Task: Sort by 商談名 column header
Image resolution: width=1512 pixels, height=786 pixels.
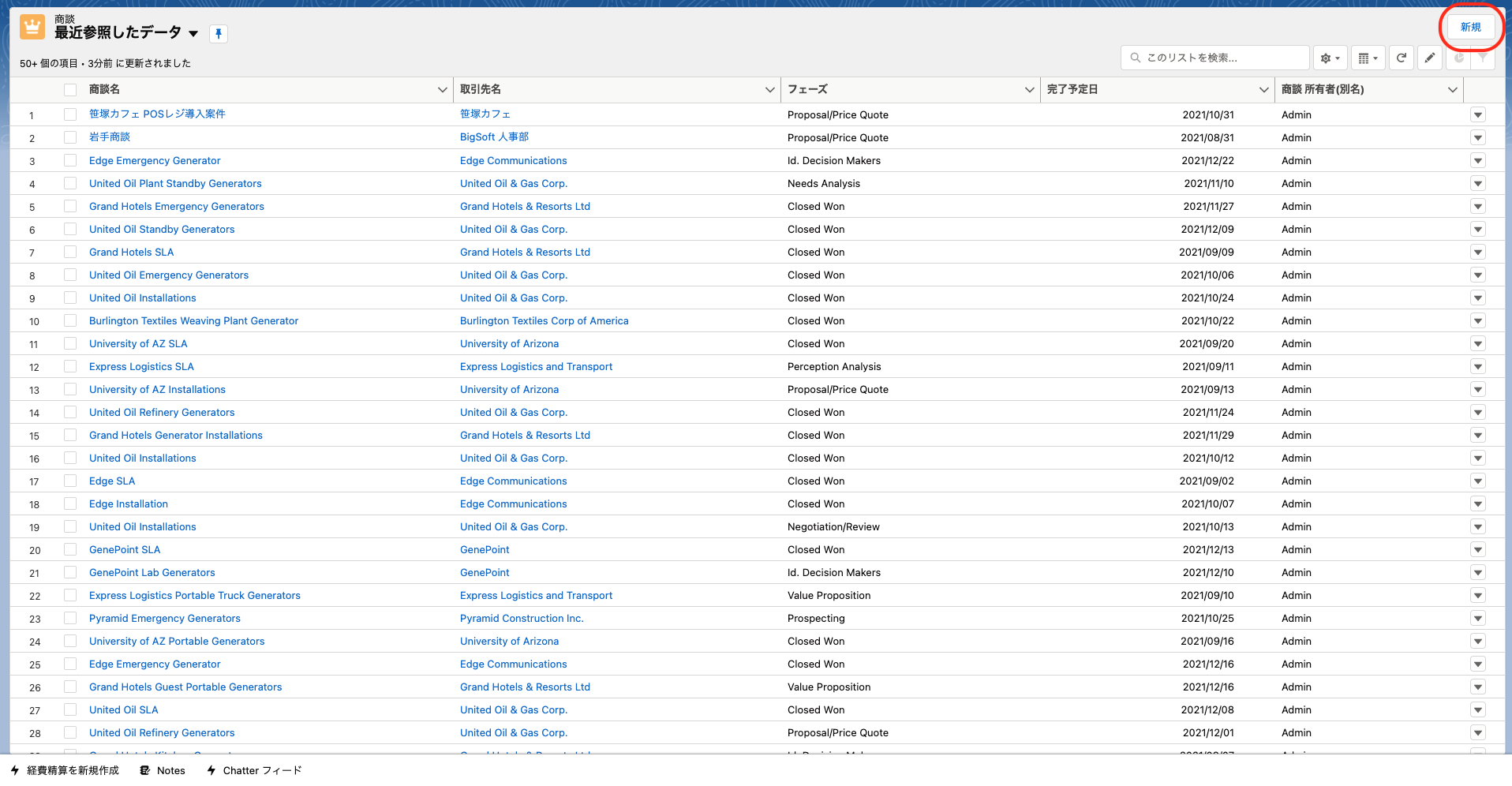Action: click(104, 89)
